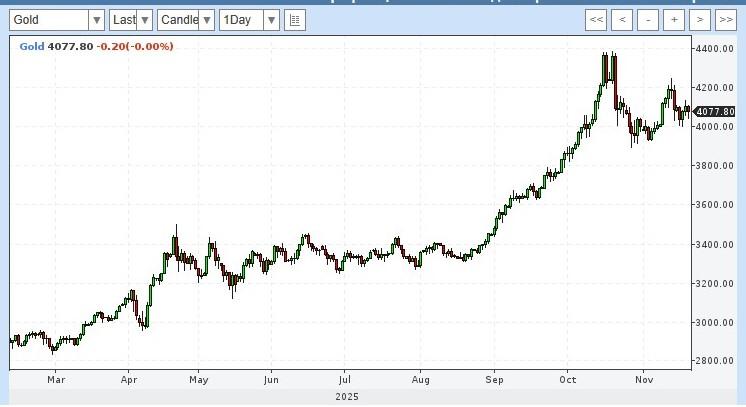The image size is (746, 407).
Task: Zoom in using the plus button
Action: tap(674, 20)
